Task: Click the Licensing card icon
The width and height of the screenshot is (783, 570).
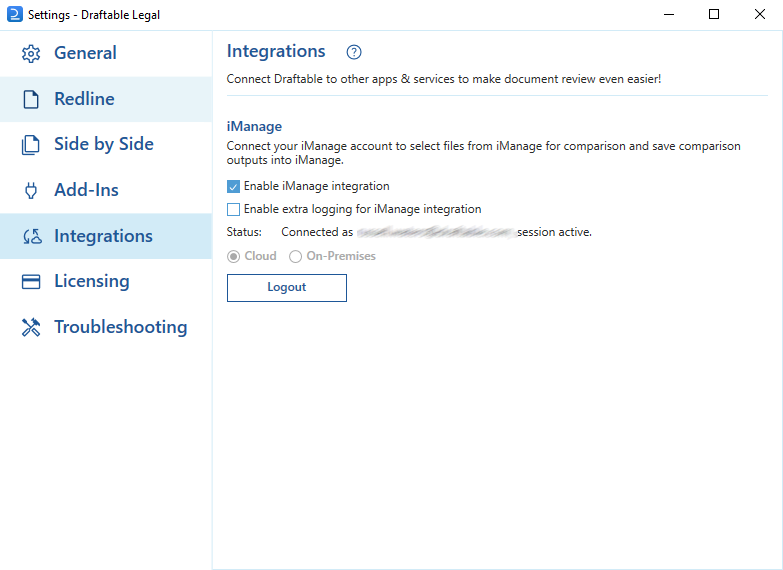Action: (x=31, y=282)
